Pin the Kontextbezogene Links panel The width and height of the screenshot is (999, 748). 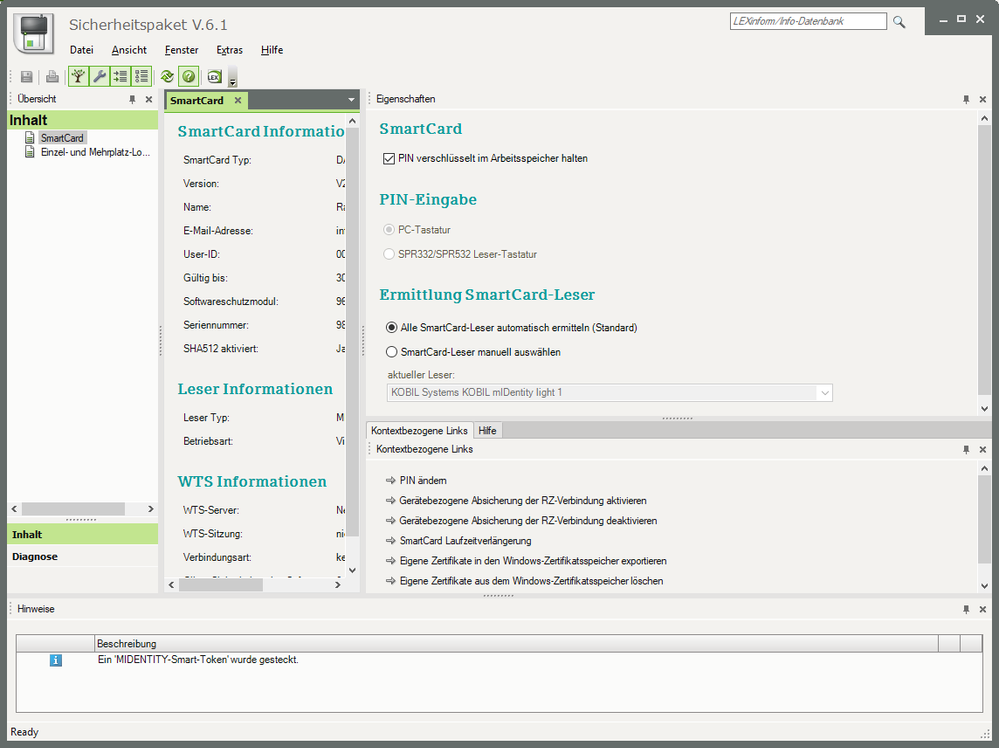[966, 450]
